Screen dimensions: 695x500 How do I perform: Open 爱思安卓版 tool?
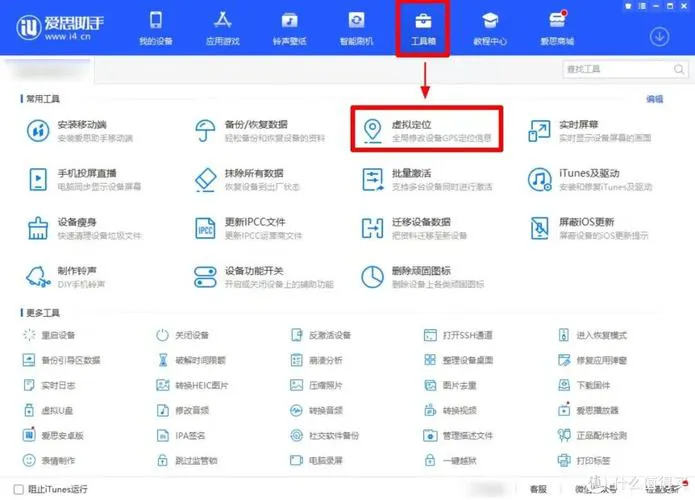[53, 435]
